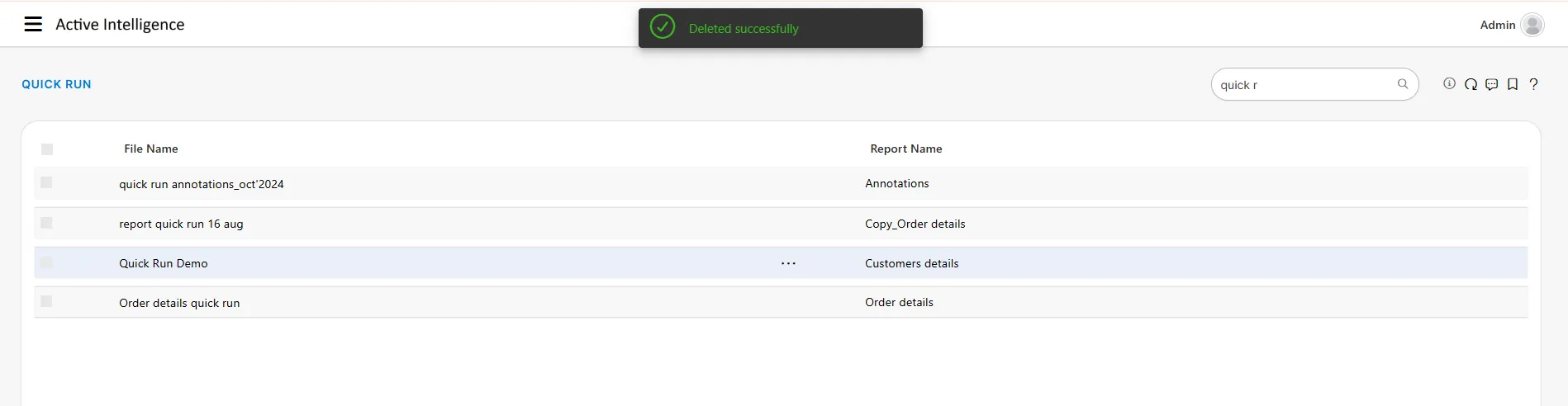
Task: Click the Admin user avatar
Action: tap(1532, 25)
